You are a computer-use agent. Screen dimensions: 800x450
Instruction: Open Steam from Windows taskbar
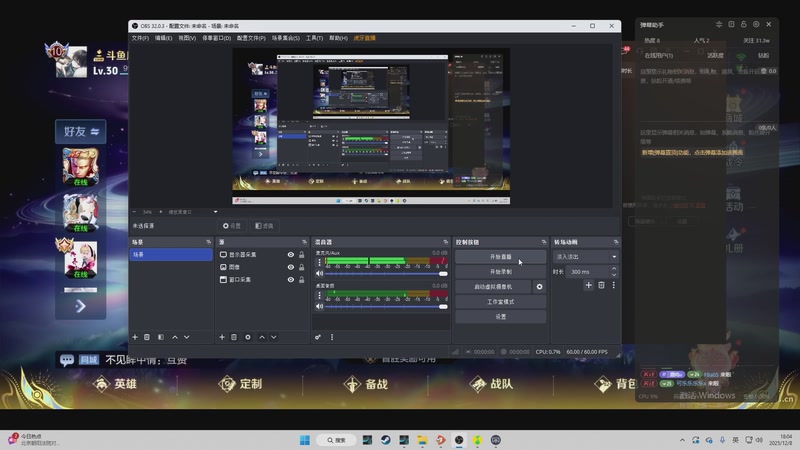coord(386,440)
